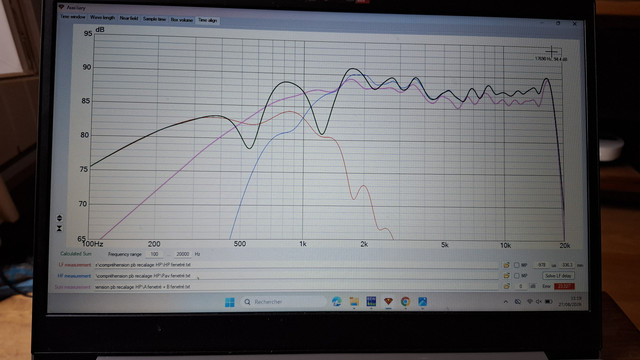Click the 1k frequency axis label
The image size is (640, 360).
[302, 244]
